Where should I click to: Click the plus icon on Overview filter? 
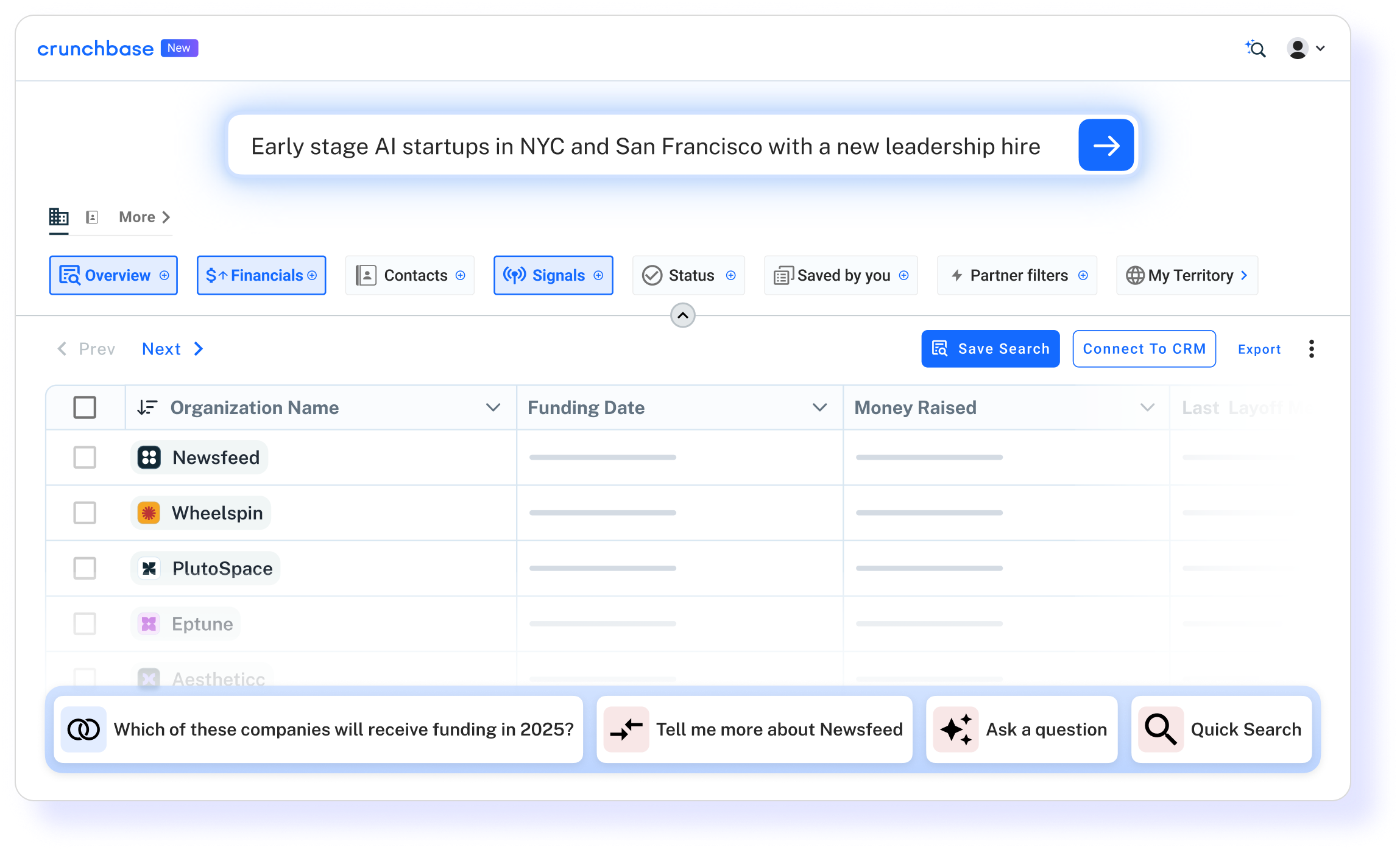(164, 275)
